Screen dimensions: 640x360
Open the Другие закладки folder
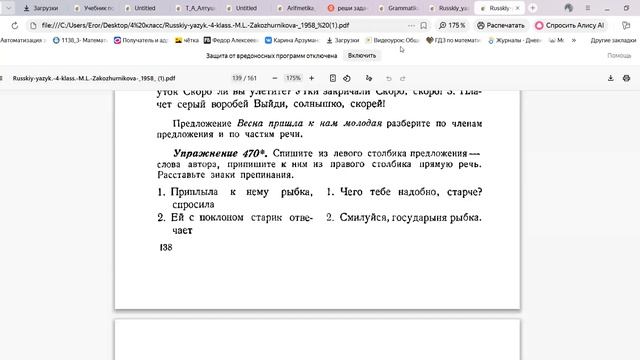613,40
